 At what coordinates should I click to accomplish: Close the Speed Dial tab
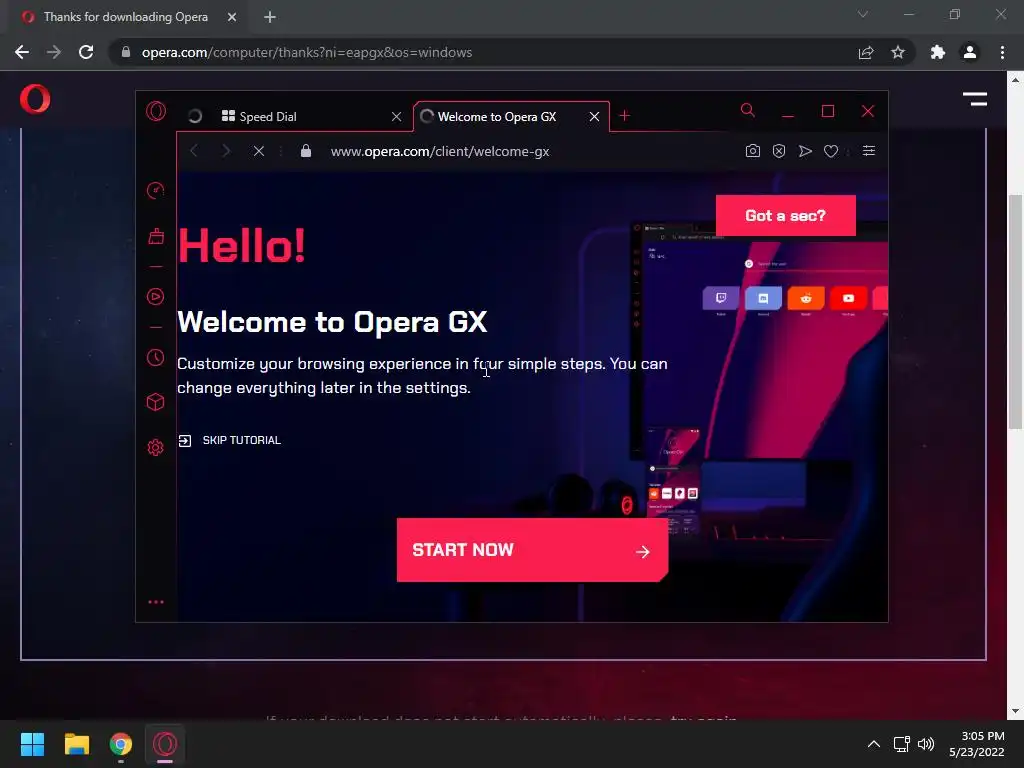pos(396,117)
